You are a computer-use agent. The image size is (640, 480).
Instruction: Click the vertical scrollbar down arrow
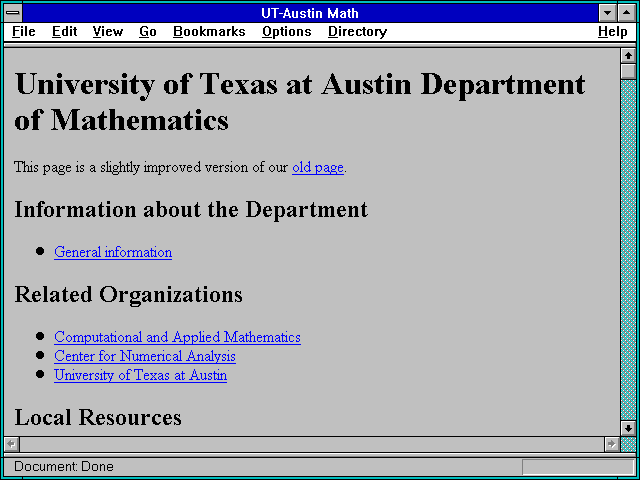click(x=628, y=428)
